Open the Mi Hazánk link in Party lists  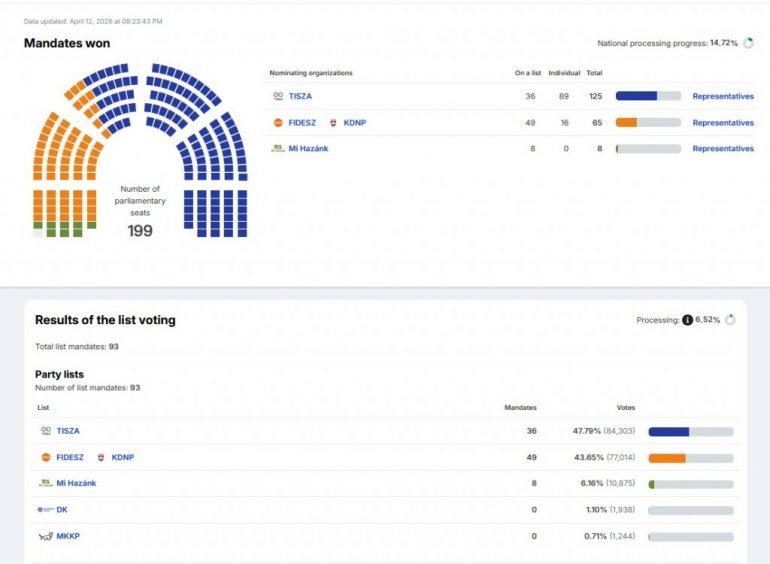point(76,483)
